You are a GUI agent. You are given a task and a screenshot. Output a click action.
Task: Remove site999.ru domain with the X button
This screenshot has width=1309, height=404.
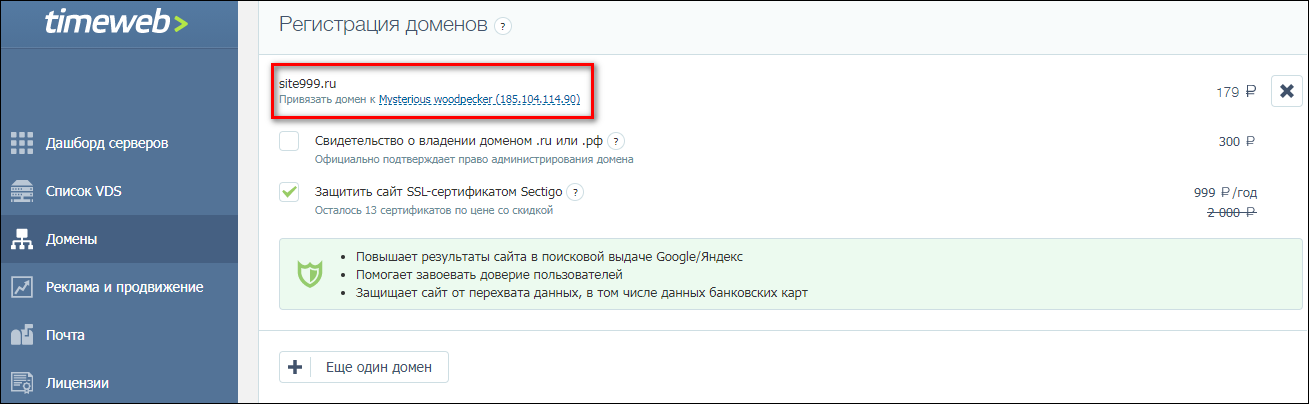point(1286,91)
